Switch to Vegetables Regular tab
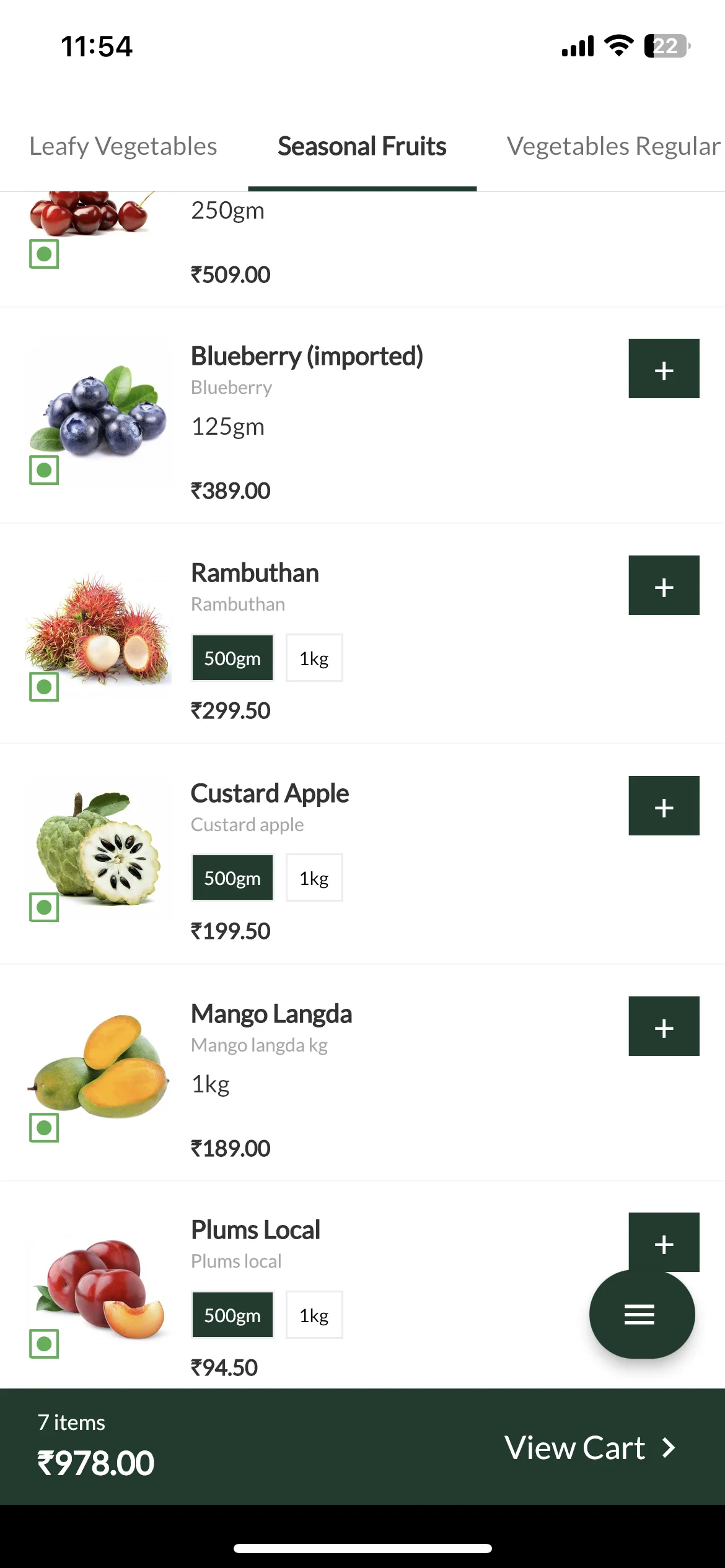The image size is (725, 1568). click(x=613, y=146)
